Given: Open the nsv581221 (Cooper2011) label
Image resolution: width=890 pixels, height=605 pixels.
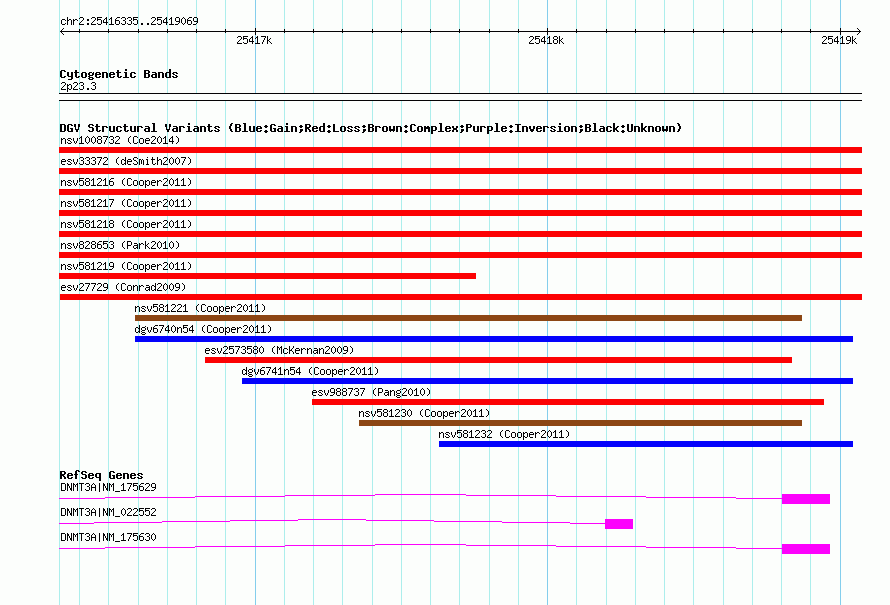Looking at the screenshot, I should pos(200,308).
